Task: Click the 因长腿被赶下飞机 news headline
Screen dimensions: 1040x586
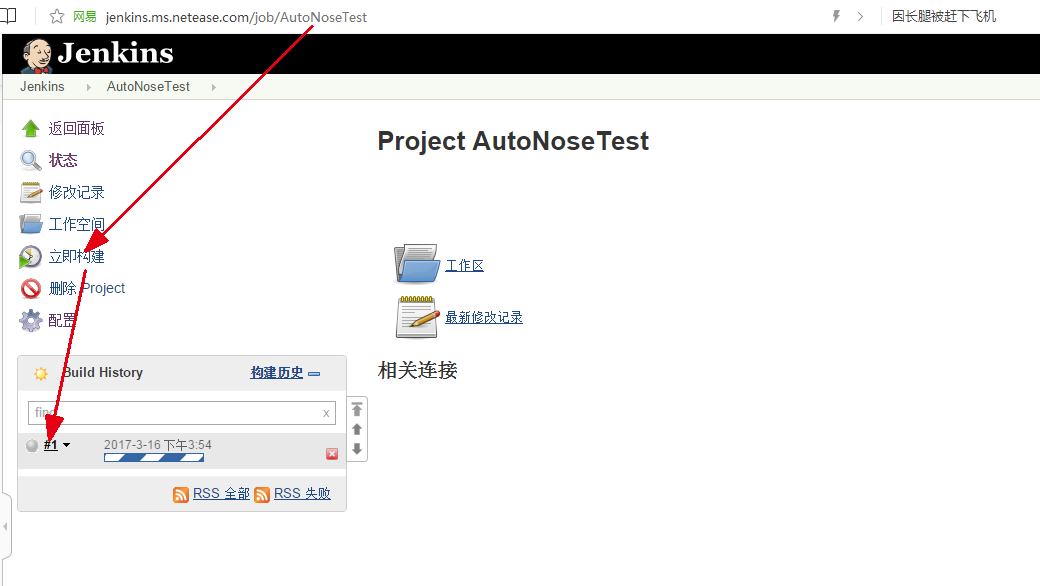Action: pos(944,16)
